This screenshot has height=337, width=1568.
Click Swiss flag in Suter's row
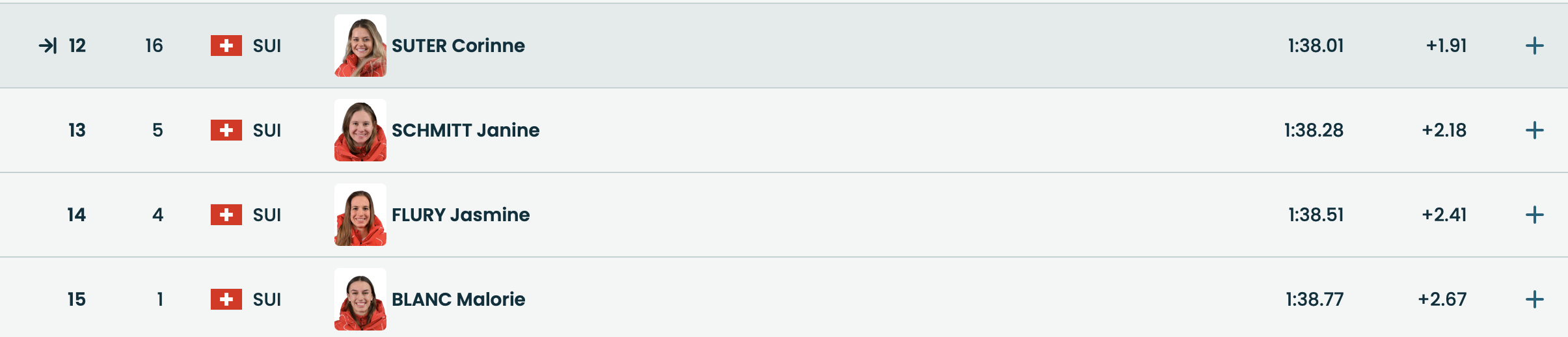pyautogui.click(x=226, y=46)
